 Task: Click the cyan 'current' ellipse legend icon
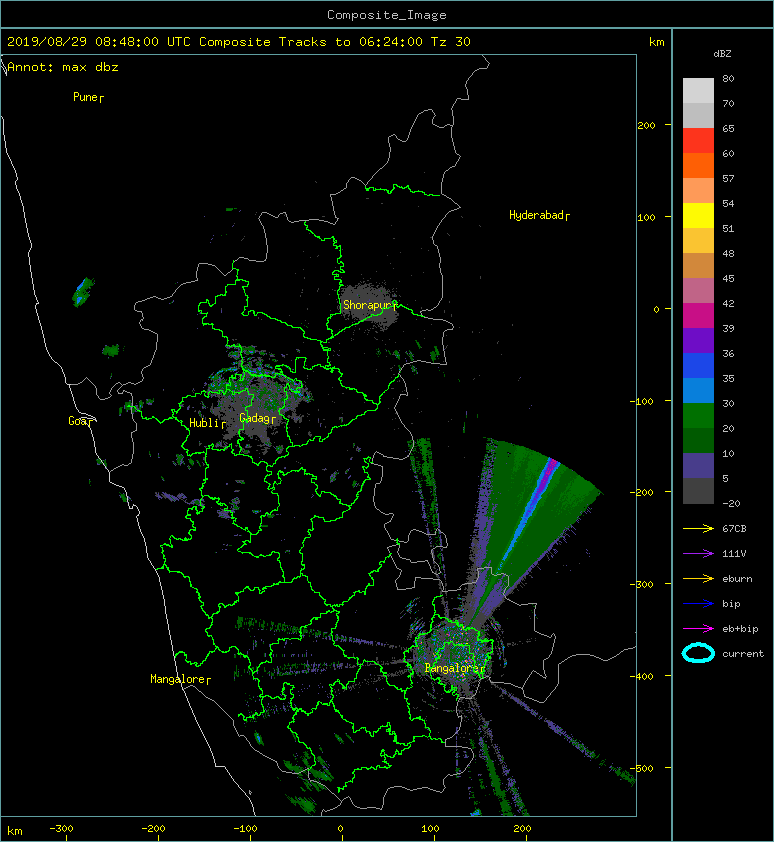click(698, 653)
